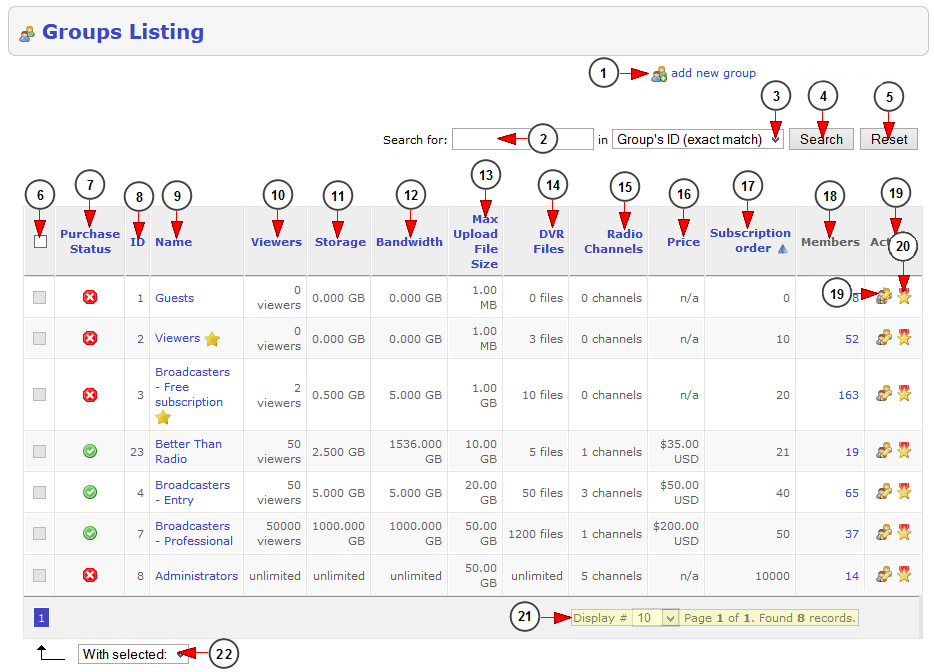Click star medal icon in Better Than Radio row
The height and width of the screenshot is (672, 934).
(904, 451)
